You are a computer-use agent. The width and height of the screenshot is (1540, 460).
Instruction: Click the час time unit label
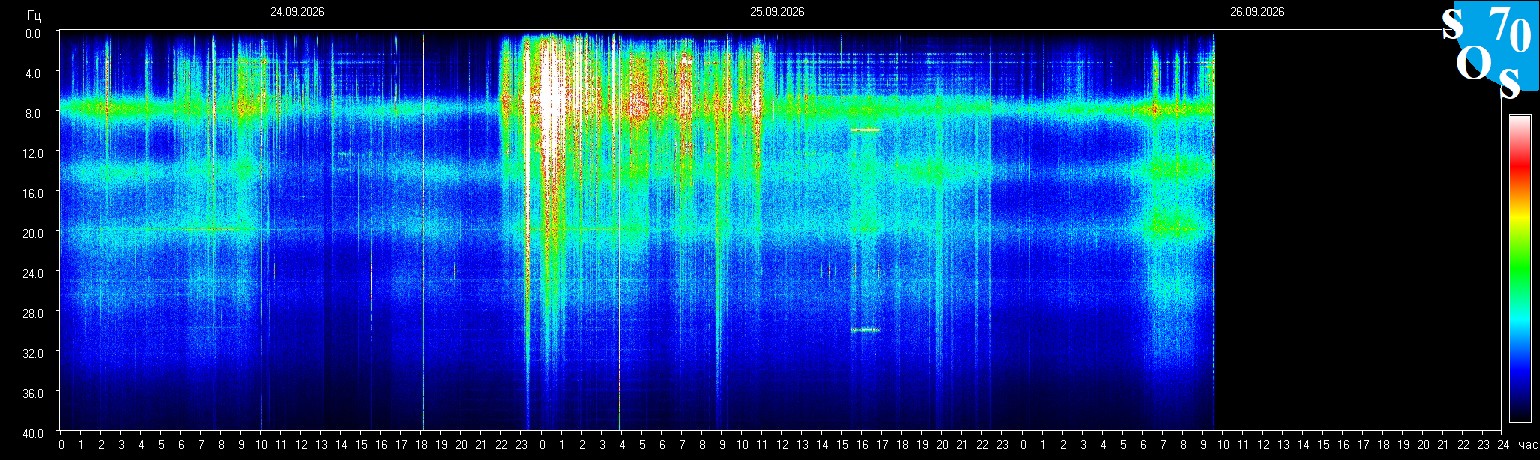click(x=1527, y=444)
